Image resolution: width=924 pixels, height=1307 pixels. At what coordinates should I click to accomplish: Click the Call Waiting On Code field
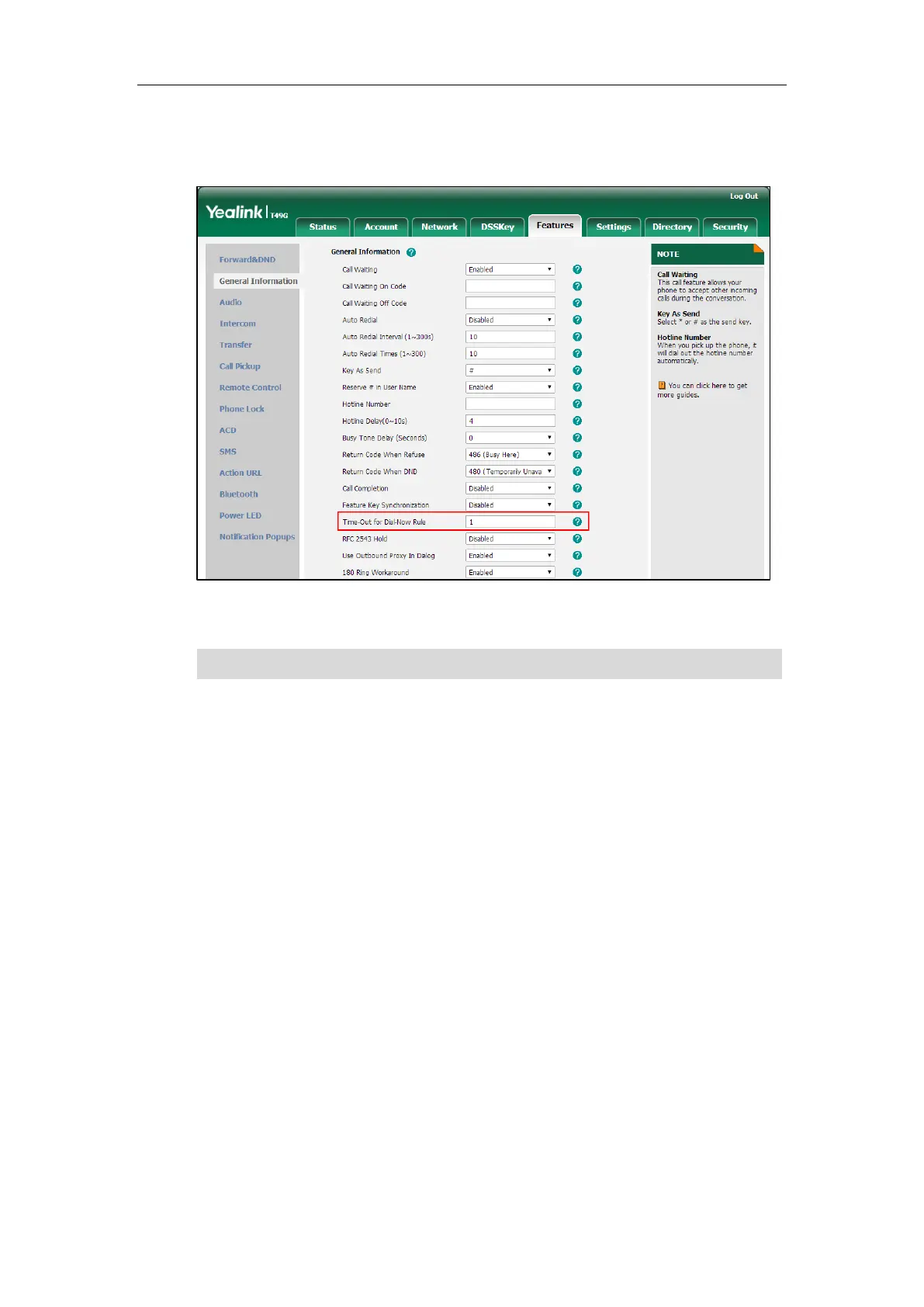coord(510,286)
